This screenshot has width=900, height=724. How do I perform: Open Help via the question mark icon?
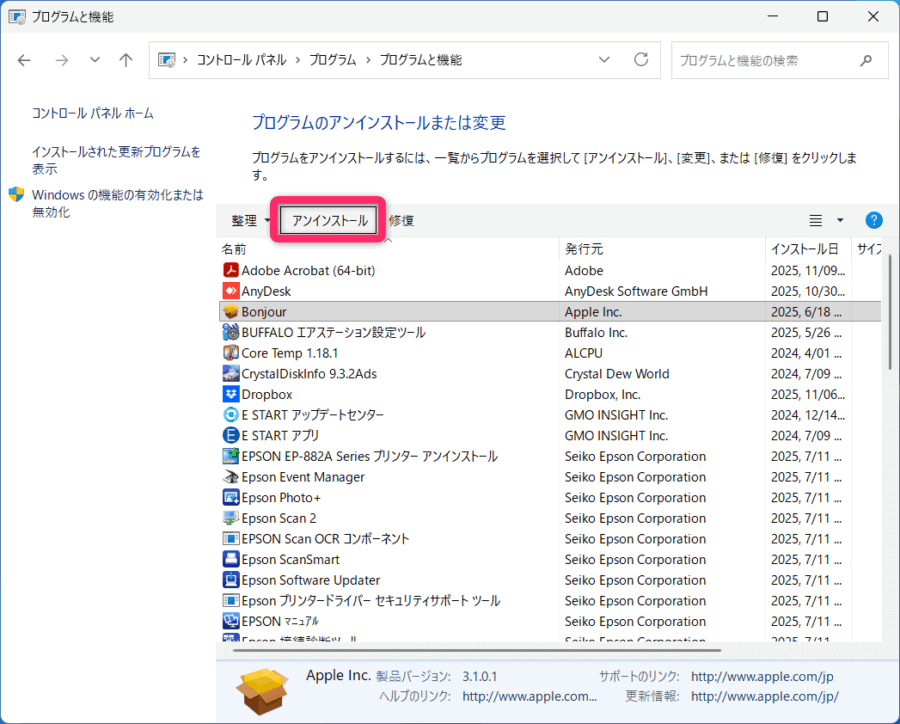[x=872, y=220]
